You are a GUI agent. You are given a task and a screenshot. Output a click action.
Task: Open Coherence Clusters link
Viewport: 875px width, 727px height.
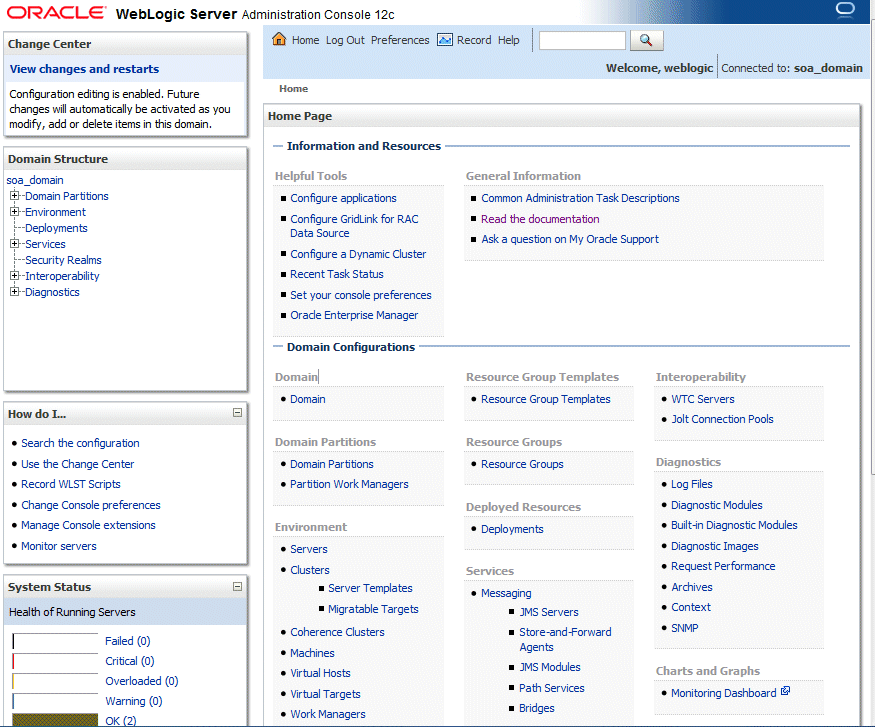pos(337,632)
